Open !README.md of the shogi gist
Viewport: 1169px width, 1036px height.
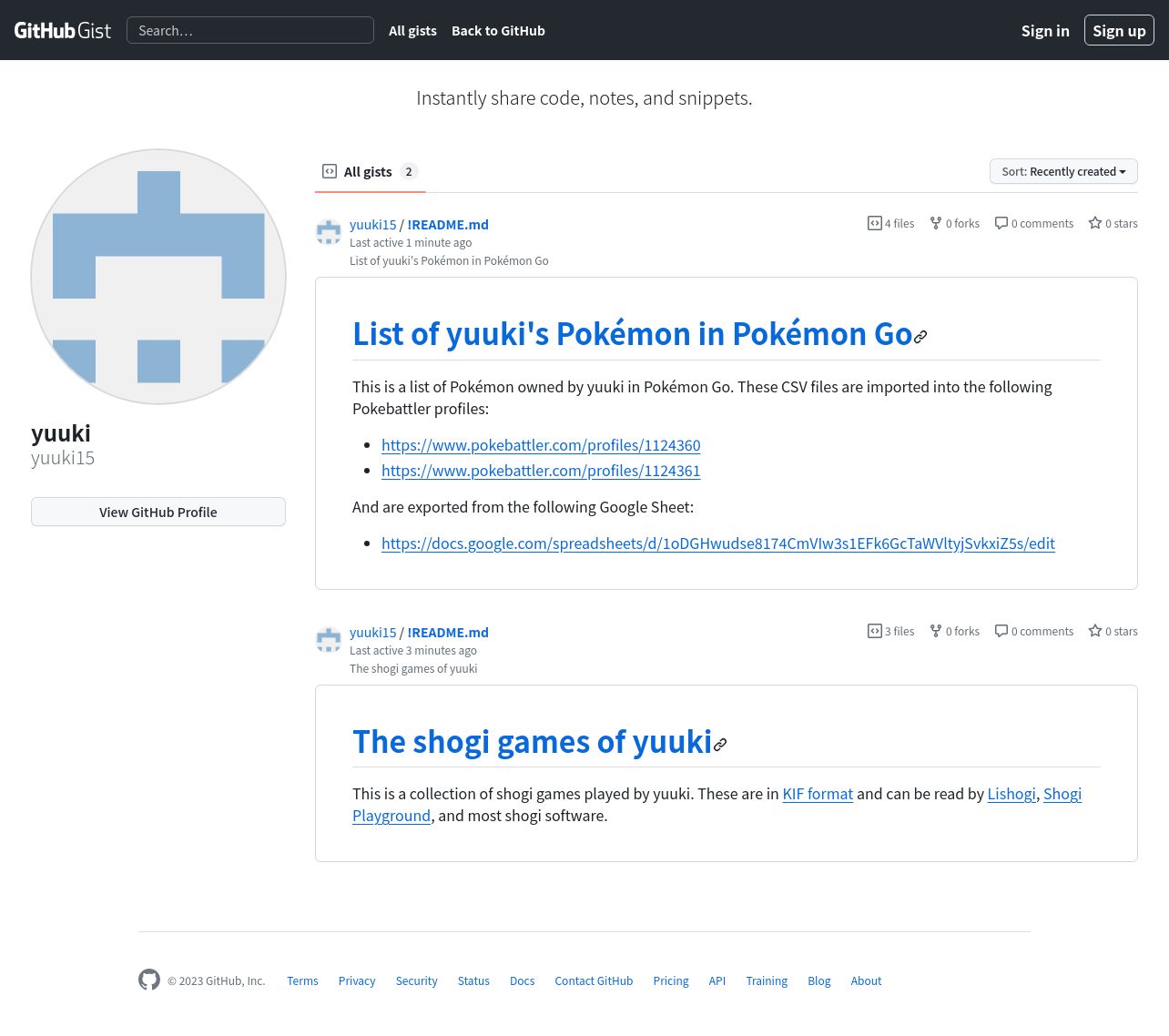(x=448, y=632)
